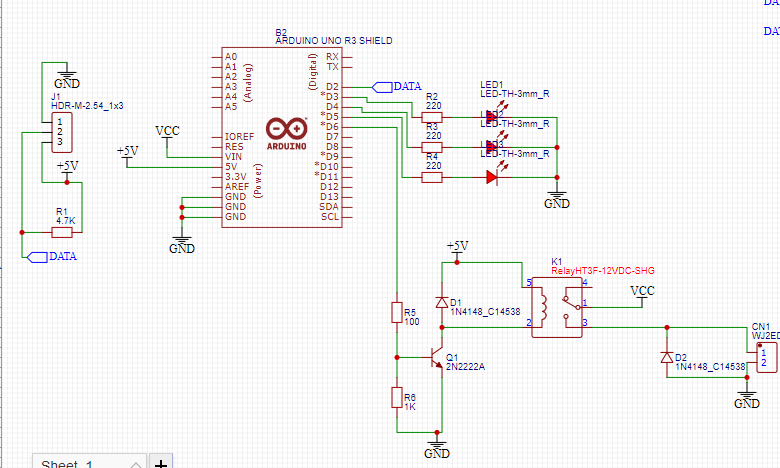The height and width of the screenshot is (468, 780).
Task: Open the Sheet_1 tab
Action: click(90, 462)
